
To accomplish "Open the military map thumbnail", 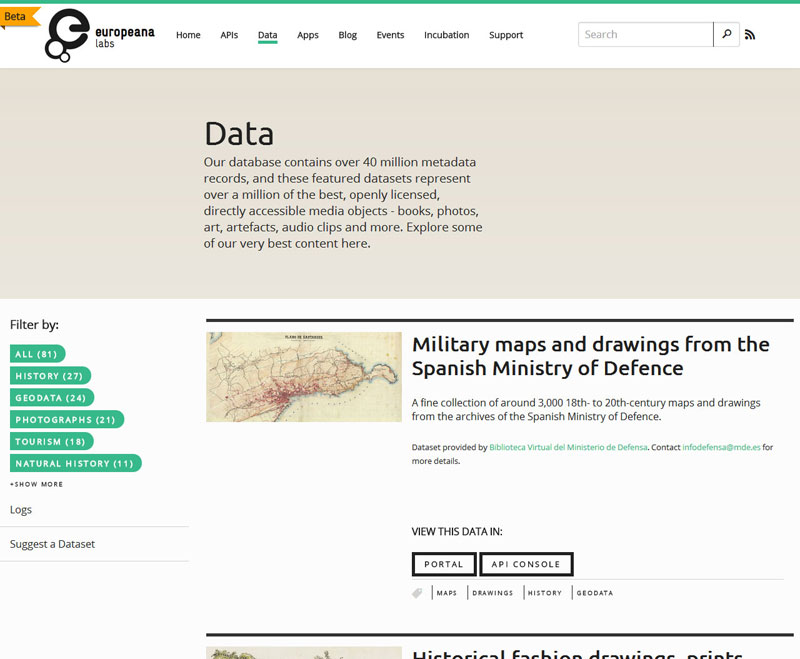I will point(304,377).
